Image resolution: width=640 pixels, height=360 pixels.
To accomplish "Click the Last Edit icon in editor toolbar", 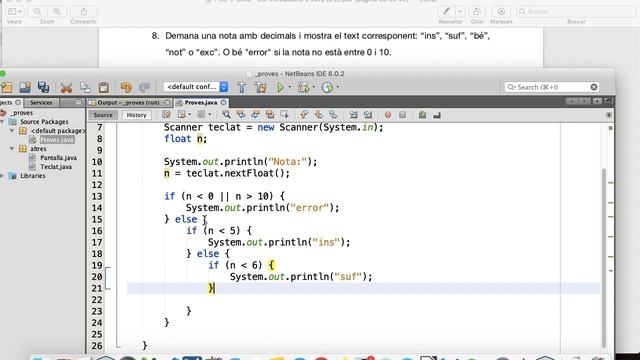I will [x=166, y=115].
